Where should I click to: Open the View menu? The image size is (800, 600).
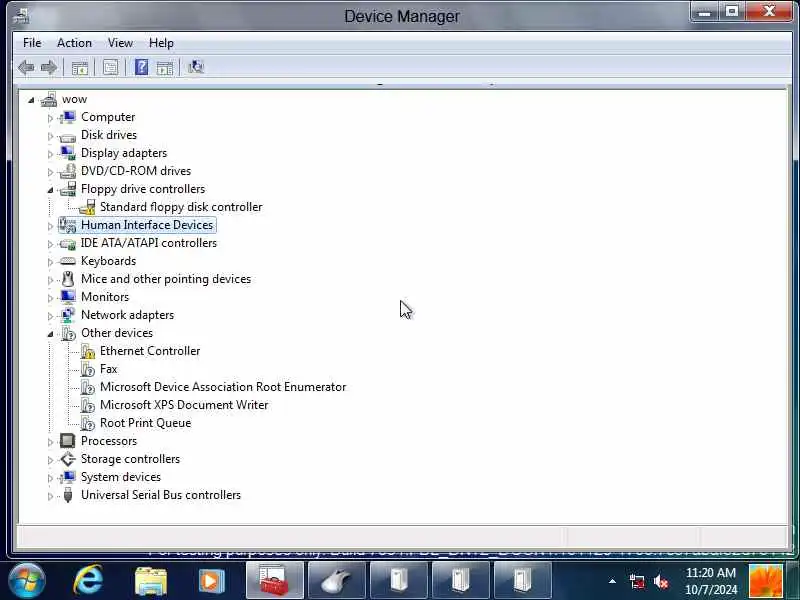(120, 43)
